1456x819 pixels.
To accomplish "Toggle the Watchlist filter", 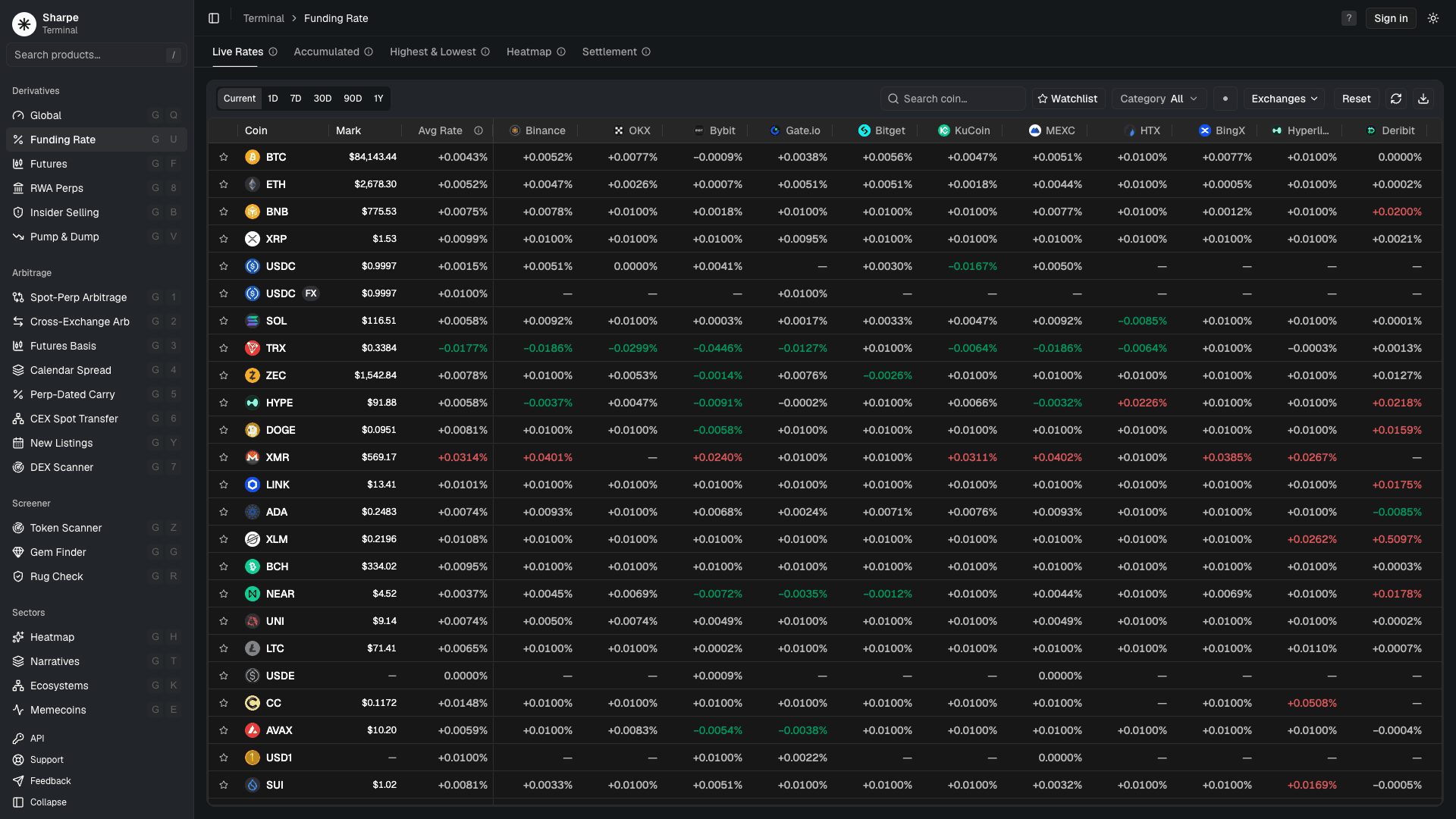I will 1068,99.
